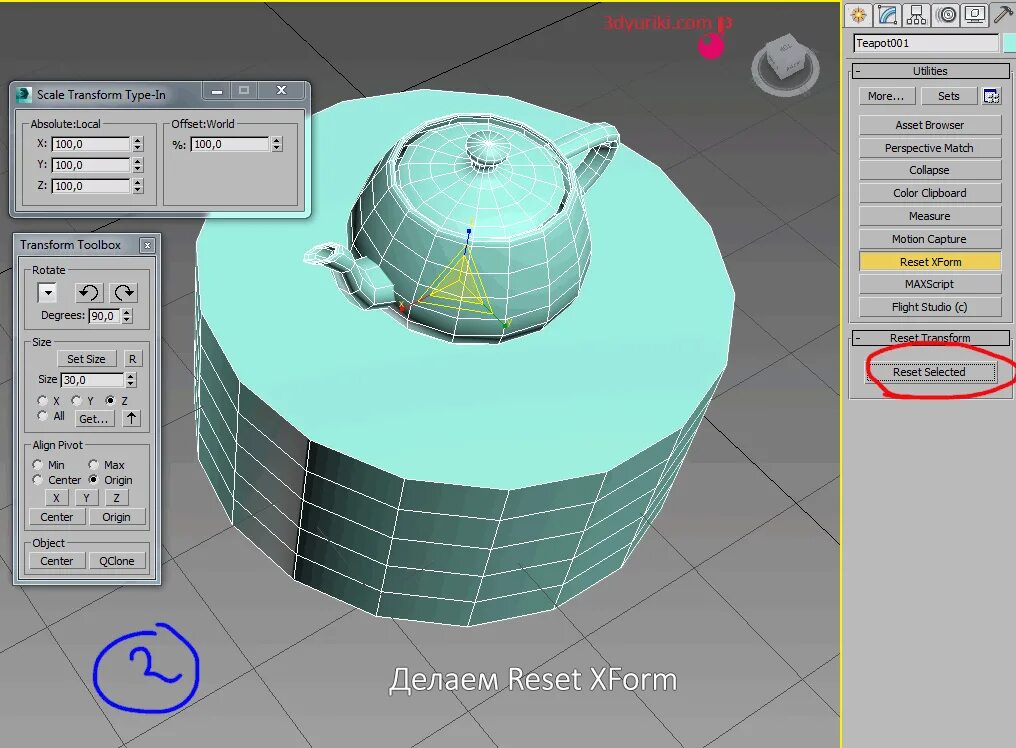This screenshot has width=1016, height=748.
Task: Open the Modify command panel tab
Action: point(888,15)
